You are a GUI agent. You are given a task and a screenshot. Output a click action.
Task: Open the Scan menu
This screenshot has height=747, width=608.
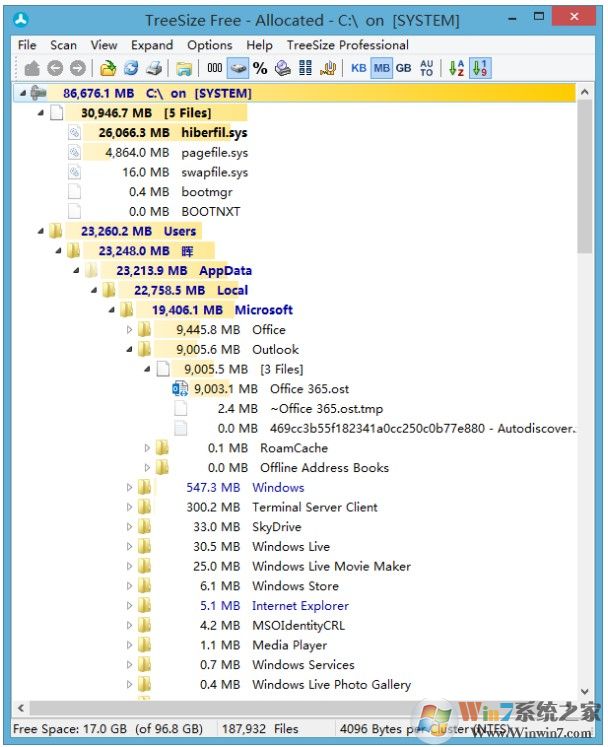63,45
